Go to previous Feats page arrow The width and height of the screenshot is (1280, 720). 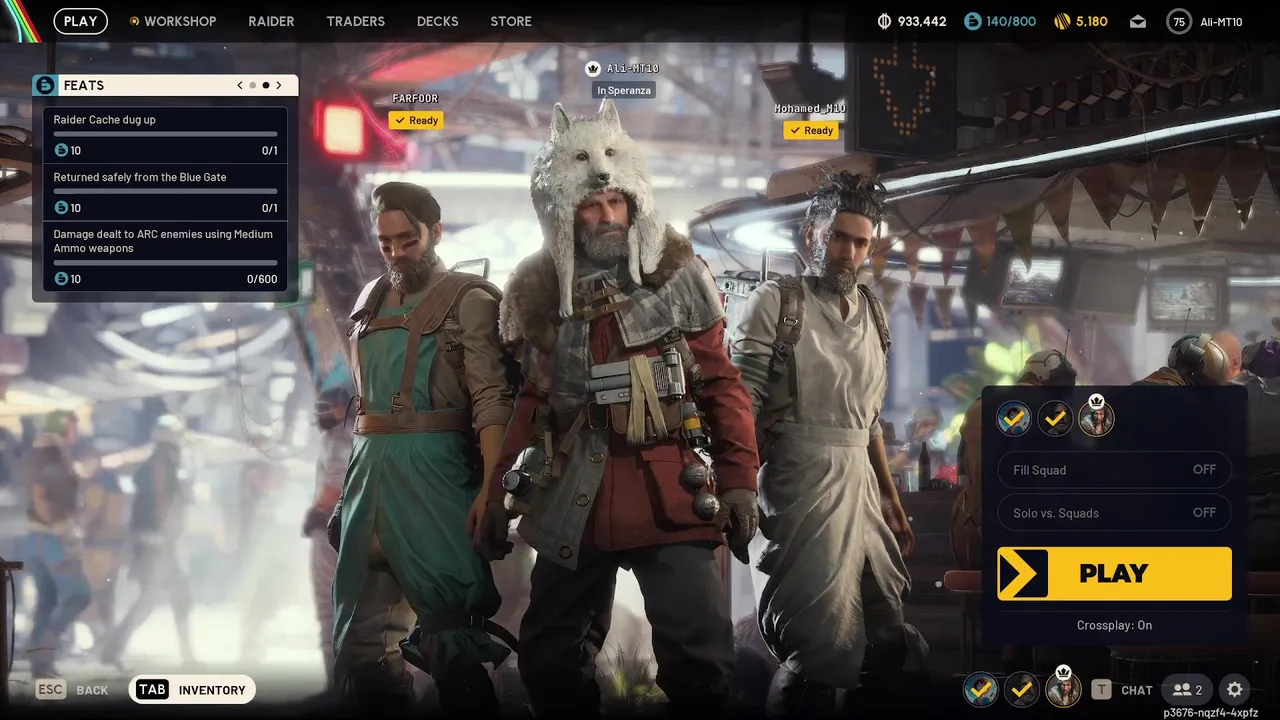pyautogui.click(x=240, y=85)
